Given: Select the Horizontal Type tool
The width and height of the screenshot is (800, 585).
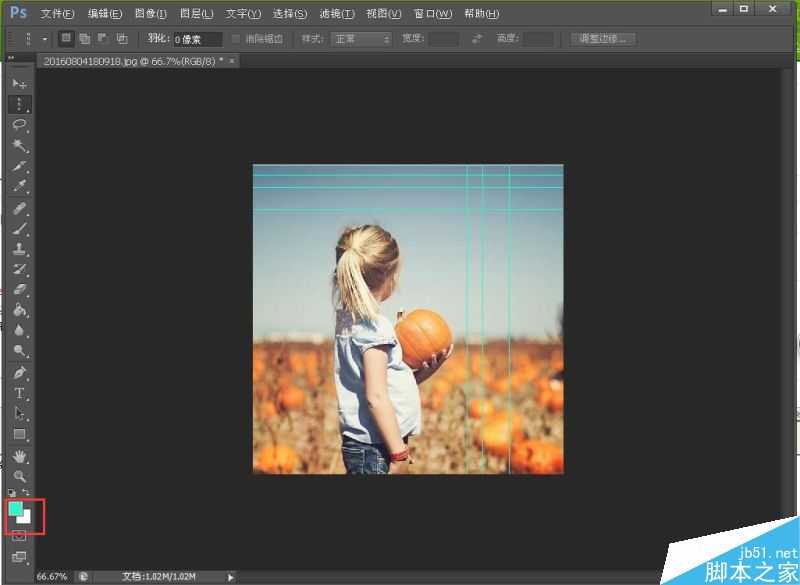Looking at the screenshot, I should pyautogui.click(x=19, y=393).
